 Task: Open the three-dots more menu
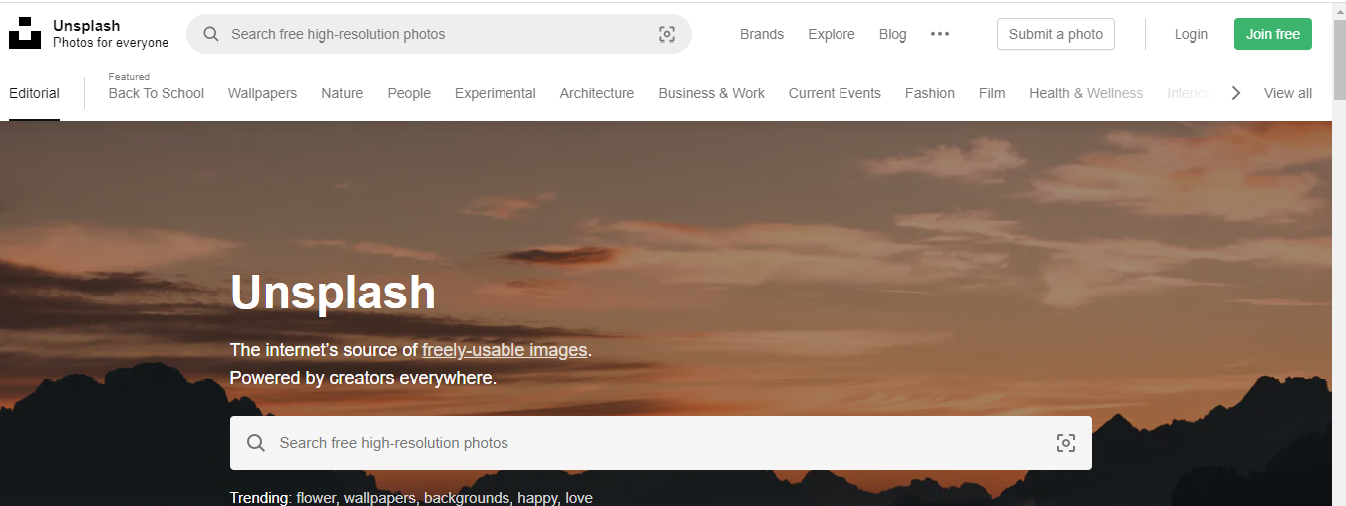coord(940,34)
